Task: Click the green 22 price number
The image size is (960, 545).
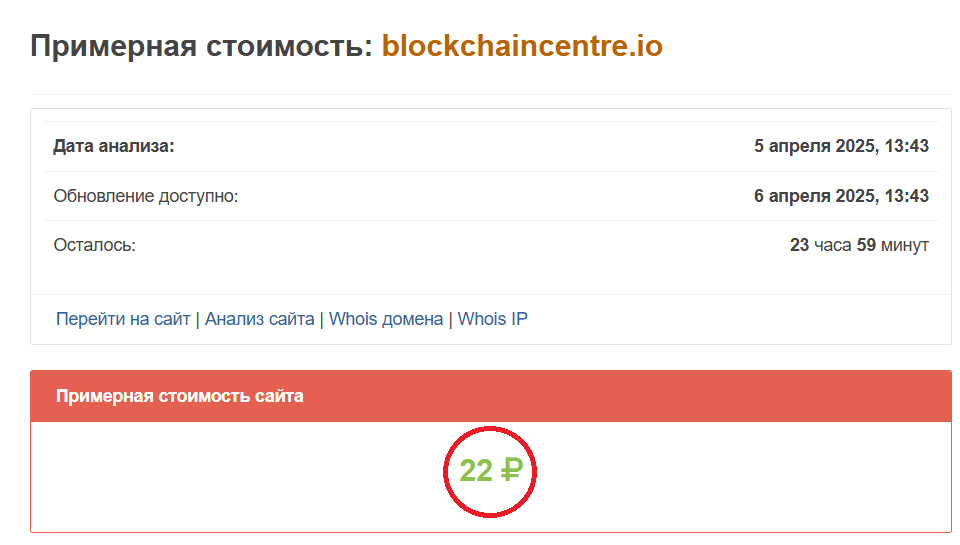Action: (x=475, y=470)
